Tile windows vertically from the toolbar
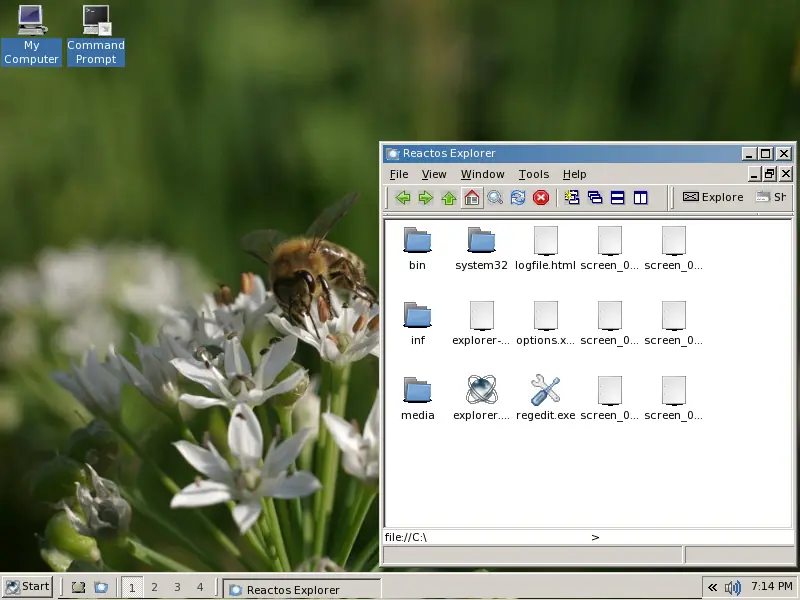The image size is (800, 600). (641, 198)
